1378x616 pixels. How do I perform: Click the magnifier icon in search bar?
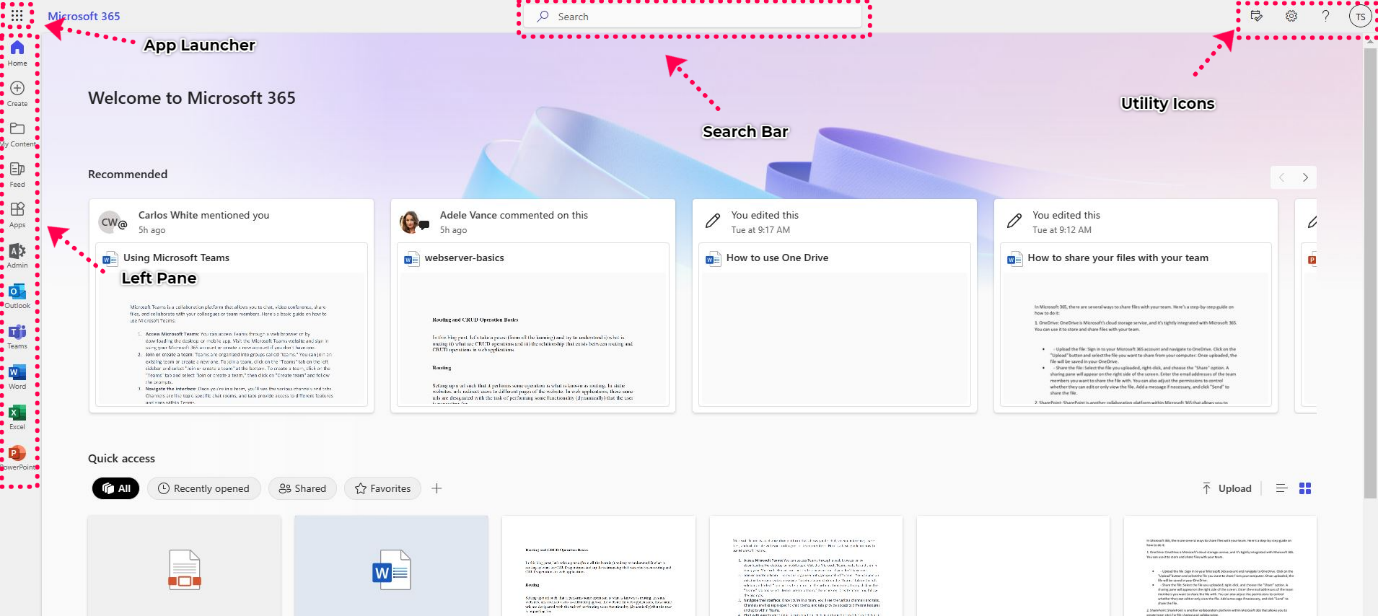pyautogui.click(x=543, y=16)
